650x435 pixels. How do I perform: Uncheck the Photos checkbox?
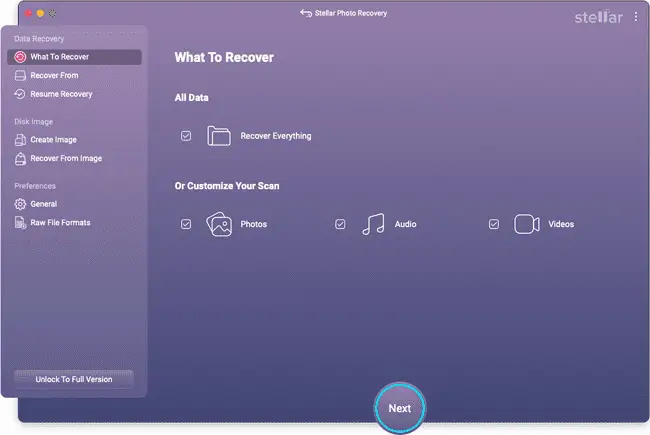click(186, 224)
